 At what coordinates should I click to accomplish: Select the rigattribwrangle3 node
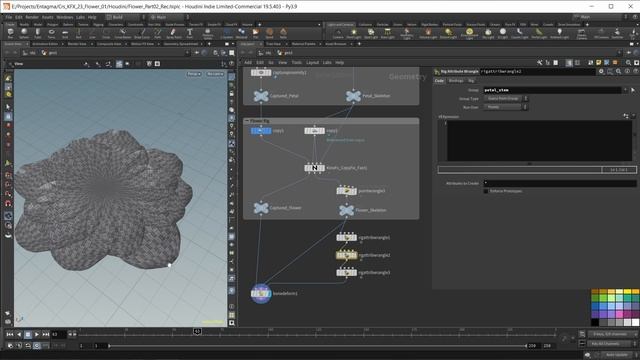pos(347,272)
